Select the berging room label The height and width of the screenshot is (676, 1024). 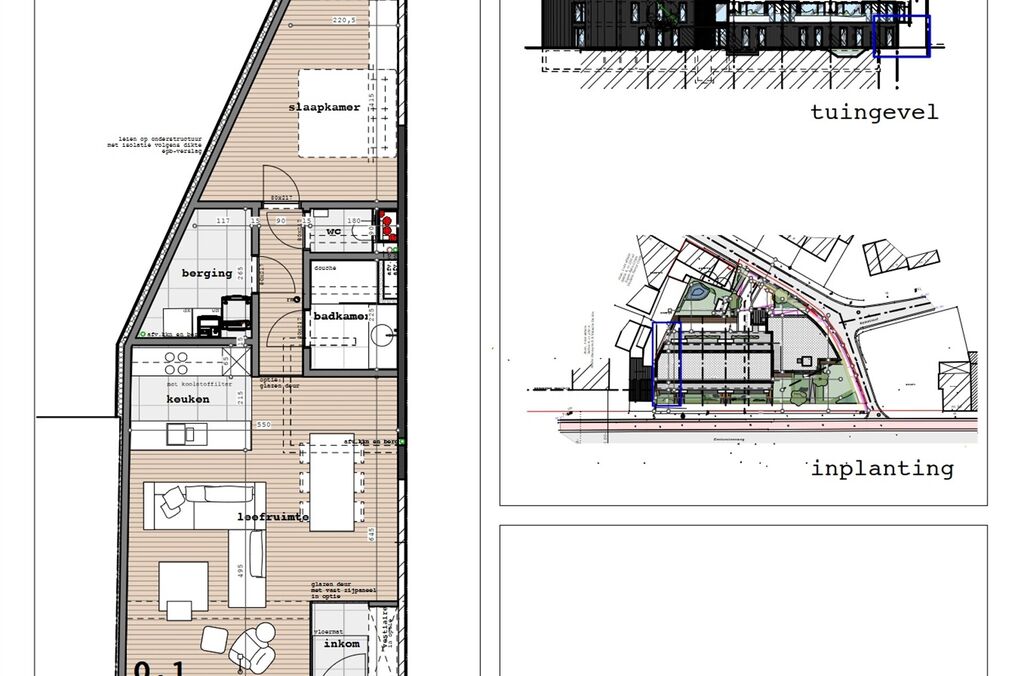(x=206, y=273)
